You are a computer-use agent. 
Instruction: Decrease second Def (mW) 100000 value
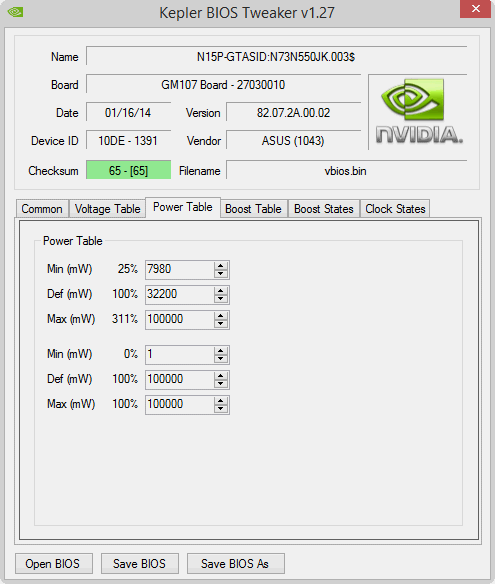click(221, 383)
